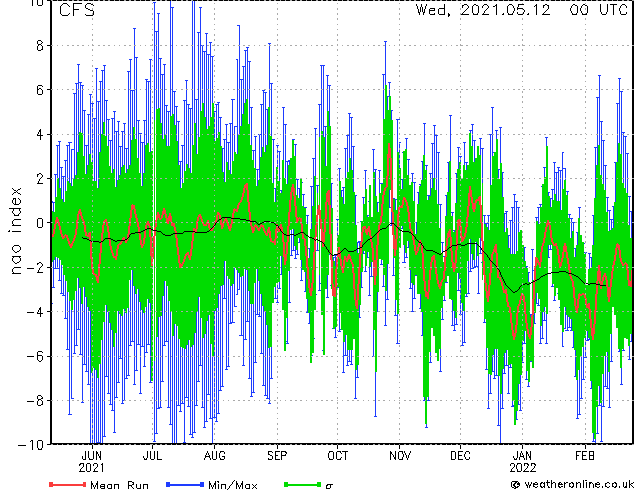The image size is (634, 490).
Task: Click the y-axis value -10
Action: pos(31,444)
